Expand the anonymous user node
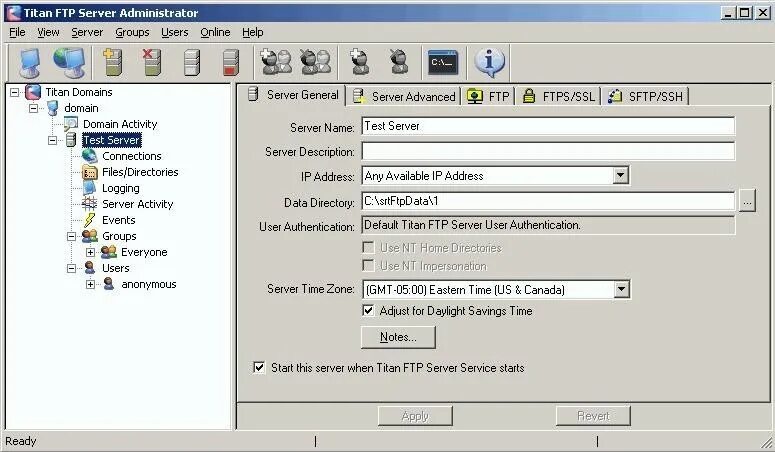The width and height of the screenshot is (775, 452). click(x=90, y=284)
